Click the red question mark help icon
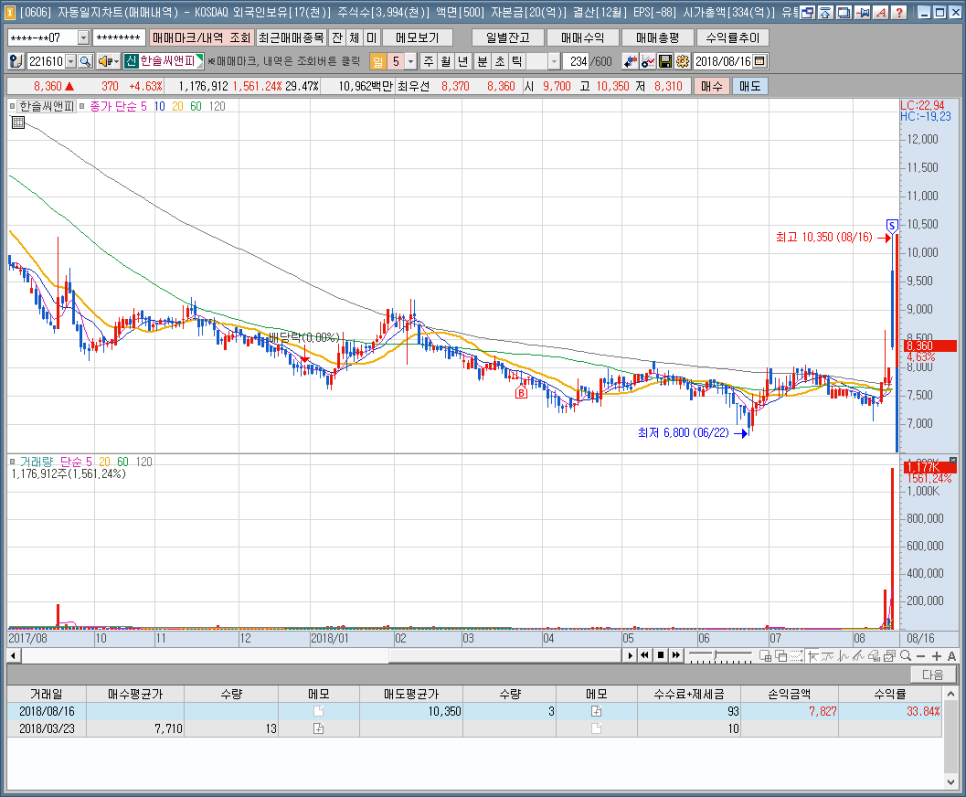 pos(899,12)
